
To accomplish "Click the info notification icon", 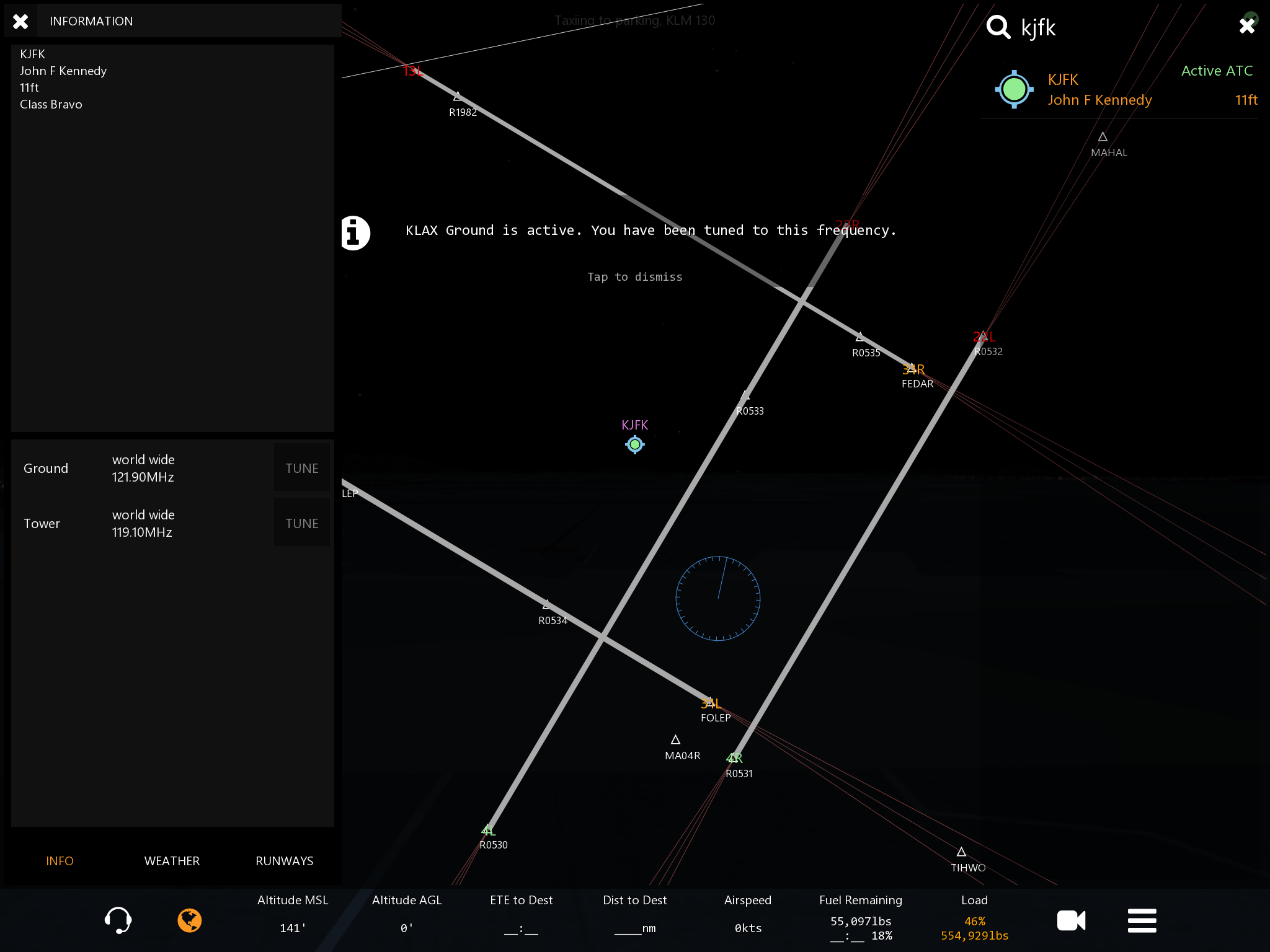I will (355, 233).
